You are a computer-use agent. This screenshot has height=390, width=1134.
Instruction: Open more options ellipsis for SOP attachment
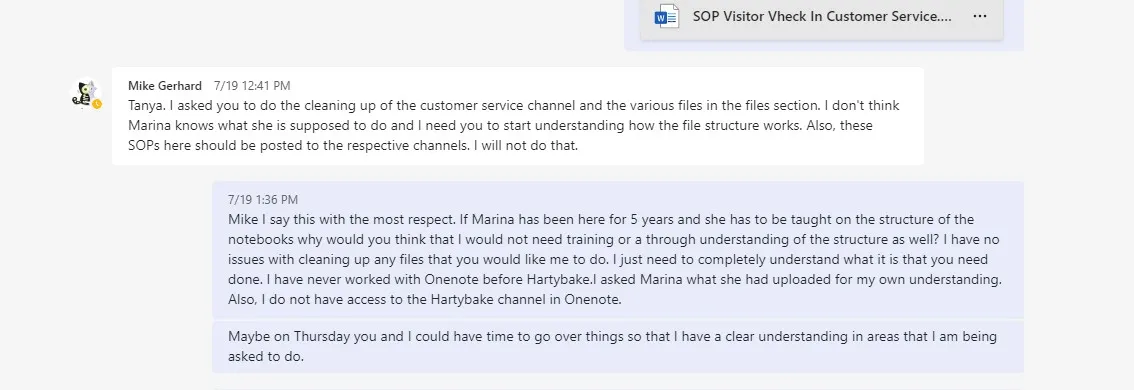pyautogui.click(x=980, y=16)
